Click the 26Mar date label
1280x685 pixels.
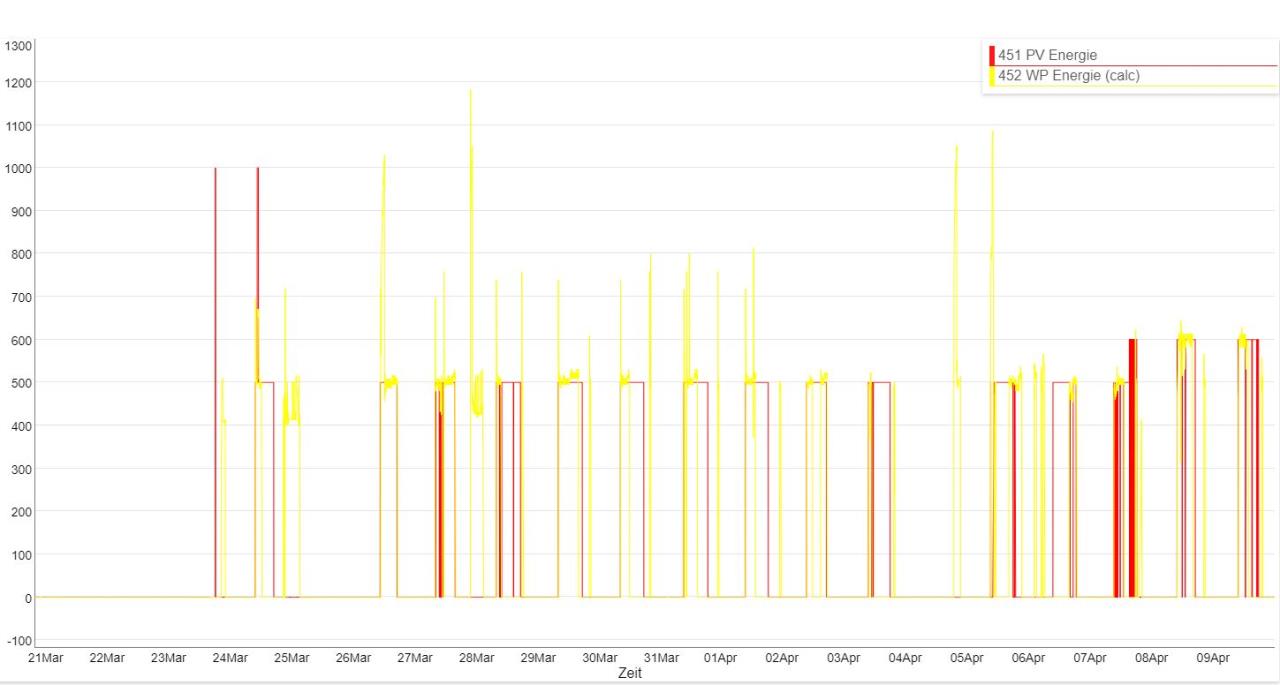[353, 658]
